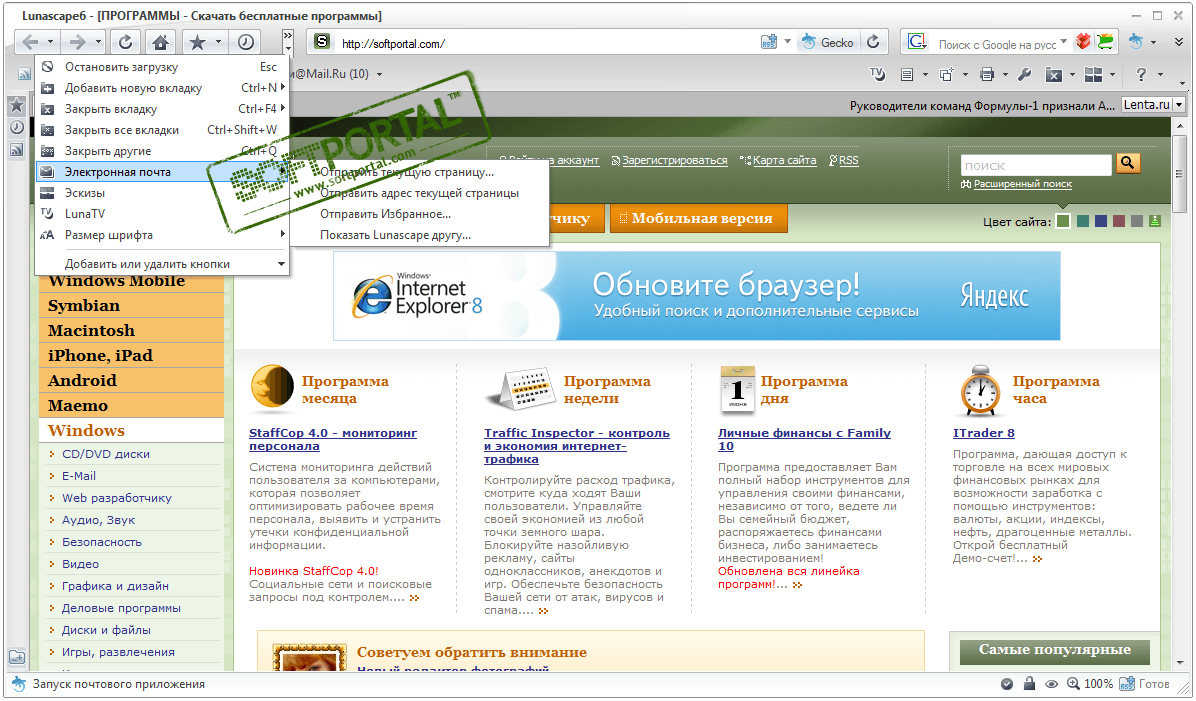Reload the page using the navigation-bar refresh icon
Image resolution: width=1196 pixels, height=701 pixels.
[x=126, y=42]
